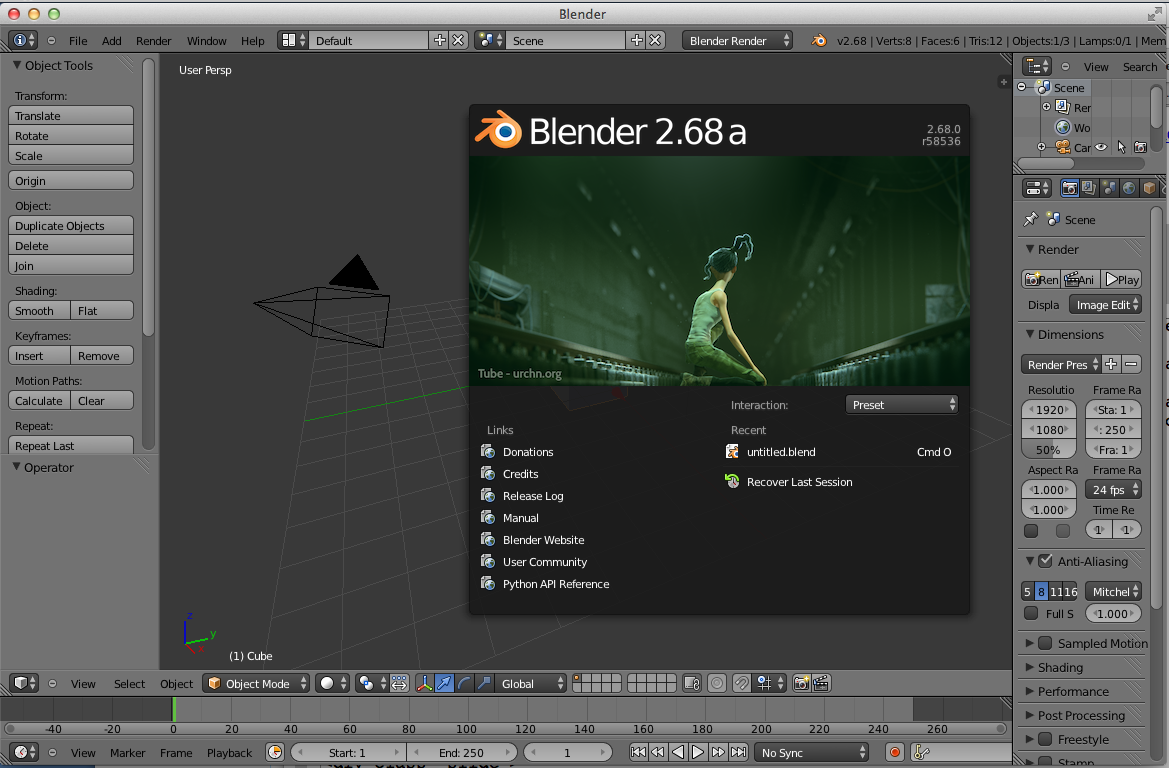Open the snap element type selector
Image resolution: width=1169 pixels, height=768 pixels.
pos(770,683)
